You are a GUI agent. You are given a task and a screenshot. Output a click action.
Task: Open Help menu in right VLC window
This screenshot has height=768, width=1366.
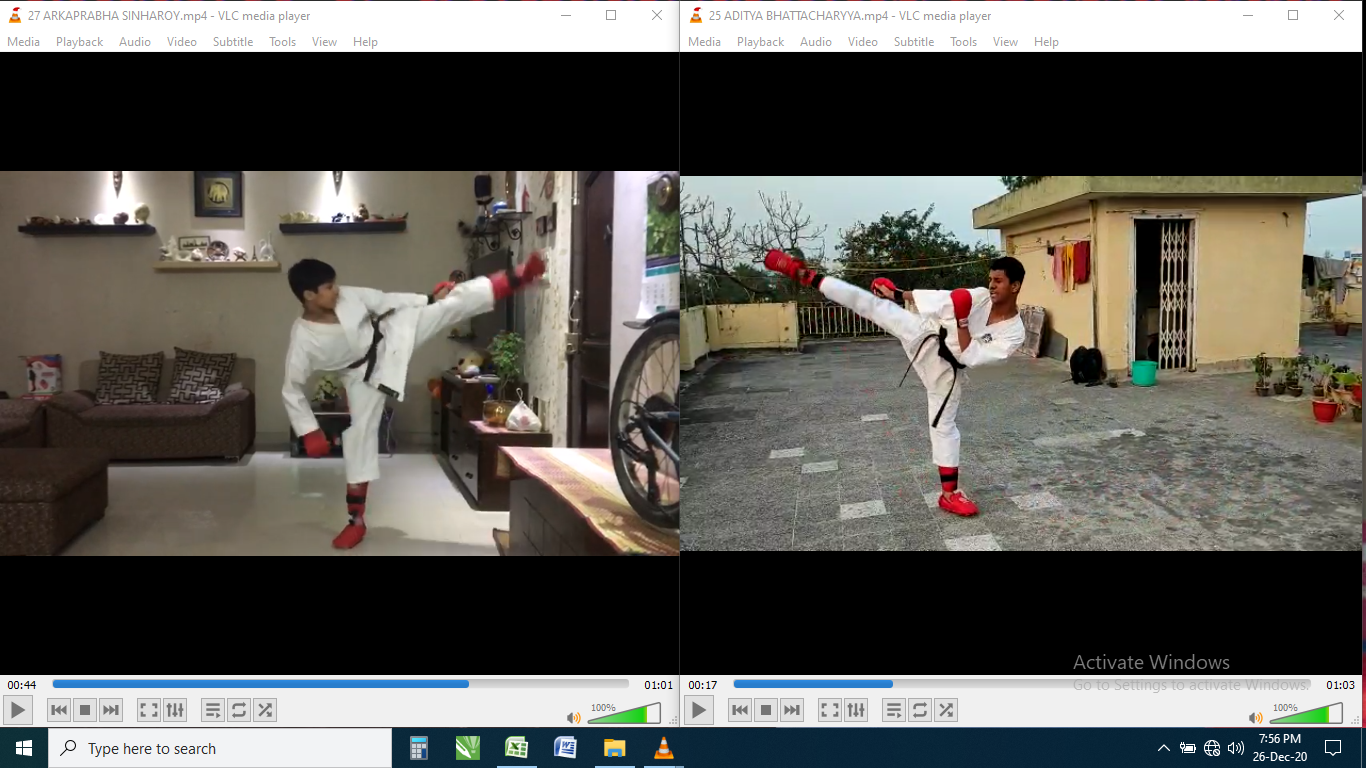[1047, 42]
